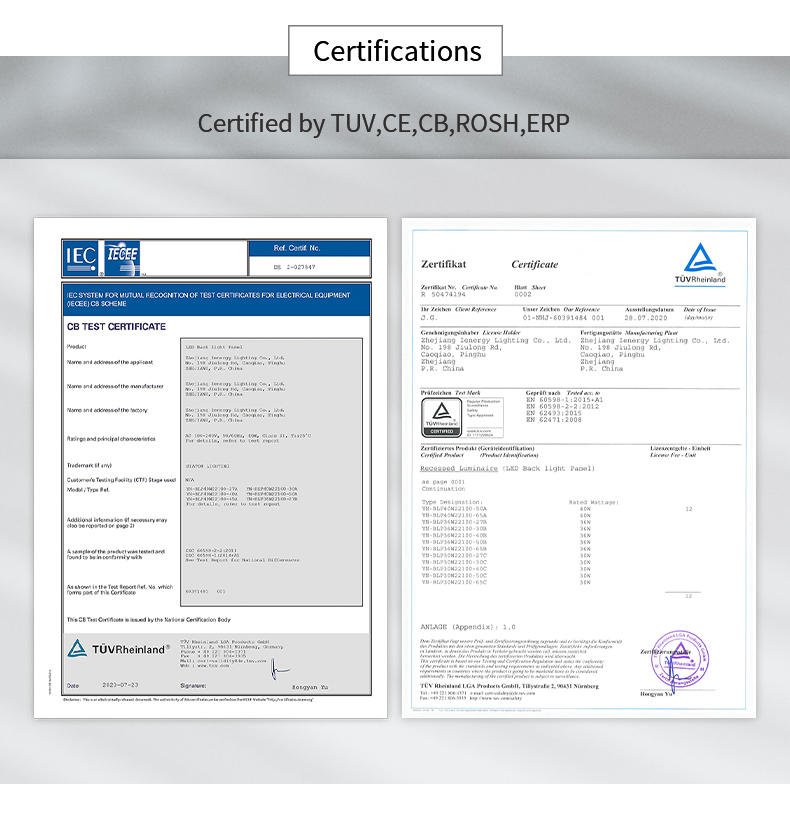The image size is (790, 824).
Task: Click the name Hongyan Yu under the stamp
Action: [x=656, y=694]
